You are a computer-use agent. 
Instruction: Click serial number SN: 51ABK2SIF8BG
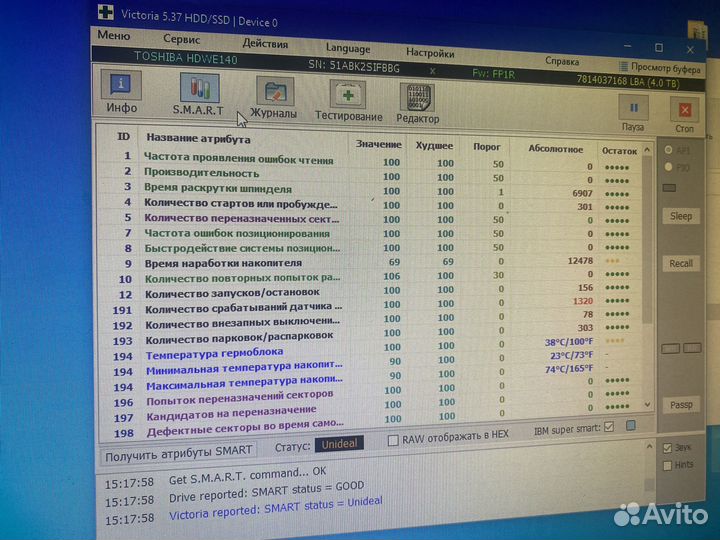click(x=353, y=66)
